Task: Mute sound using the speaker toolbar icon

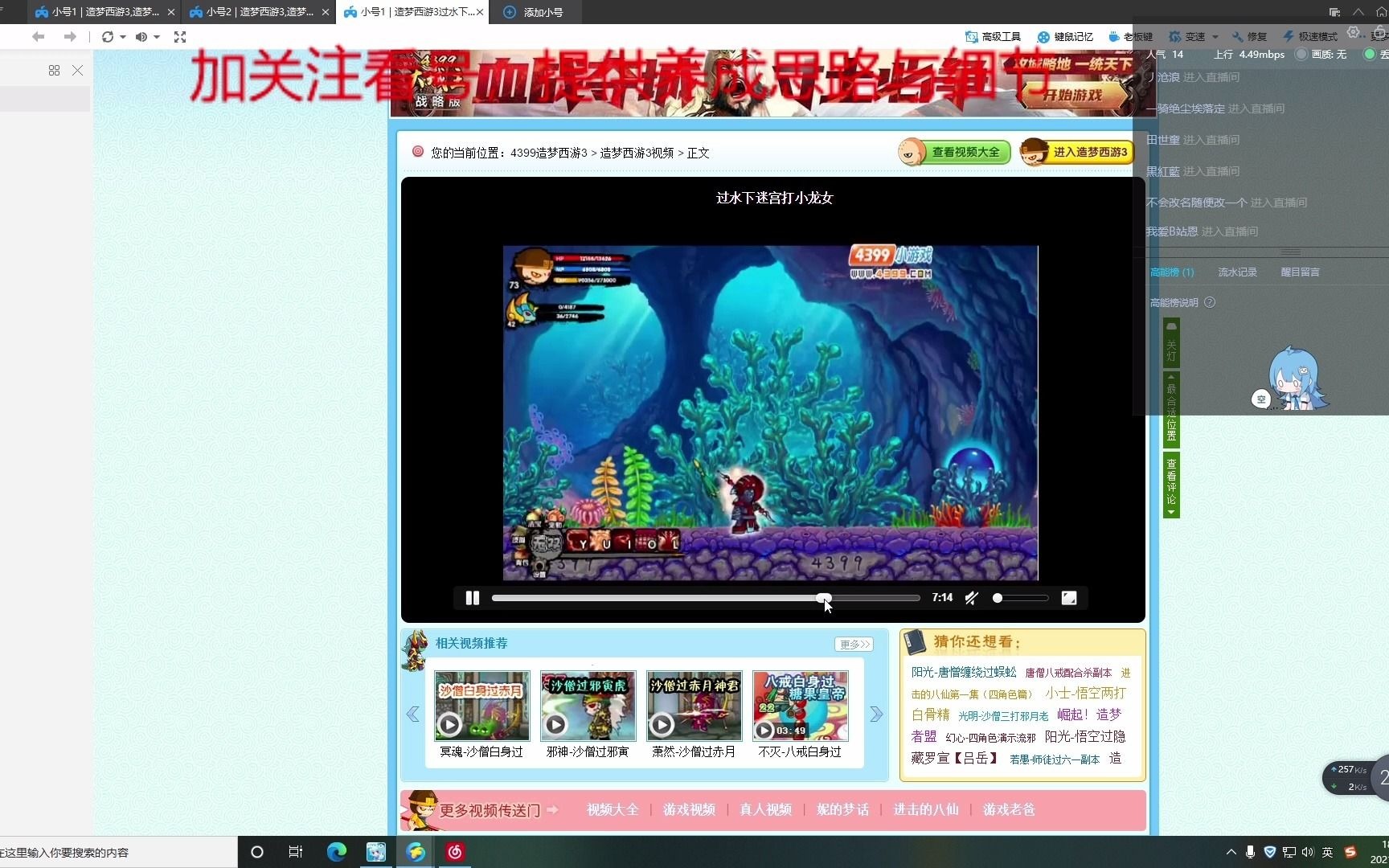Action: [x=141, y=37]
